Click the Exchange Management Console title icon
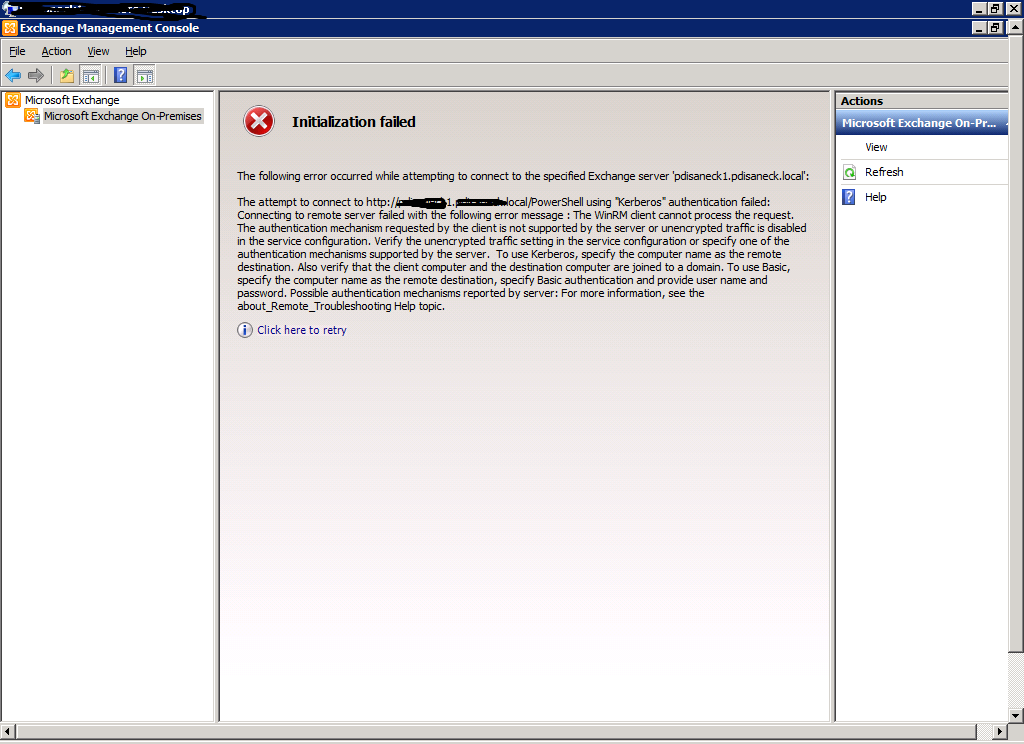1024x744 pixels. coord(10,28)
